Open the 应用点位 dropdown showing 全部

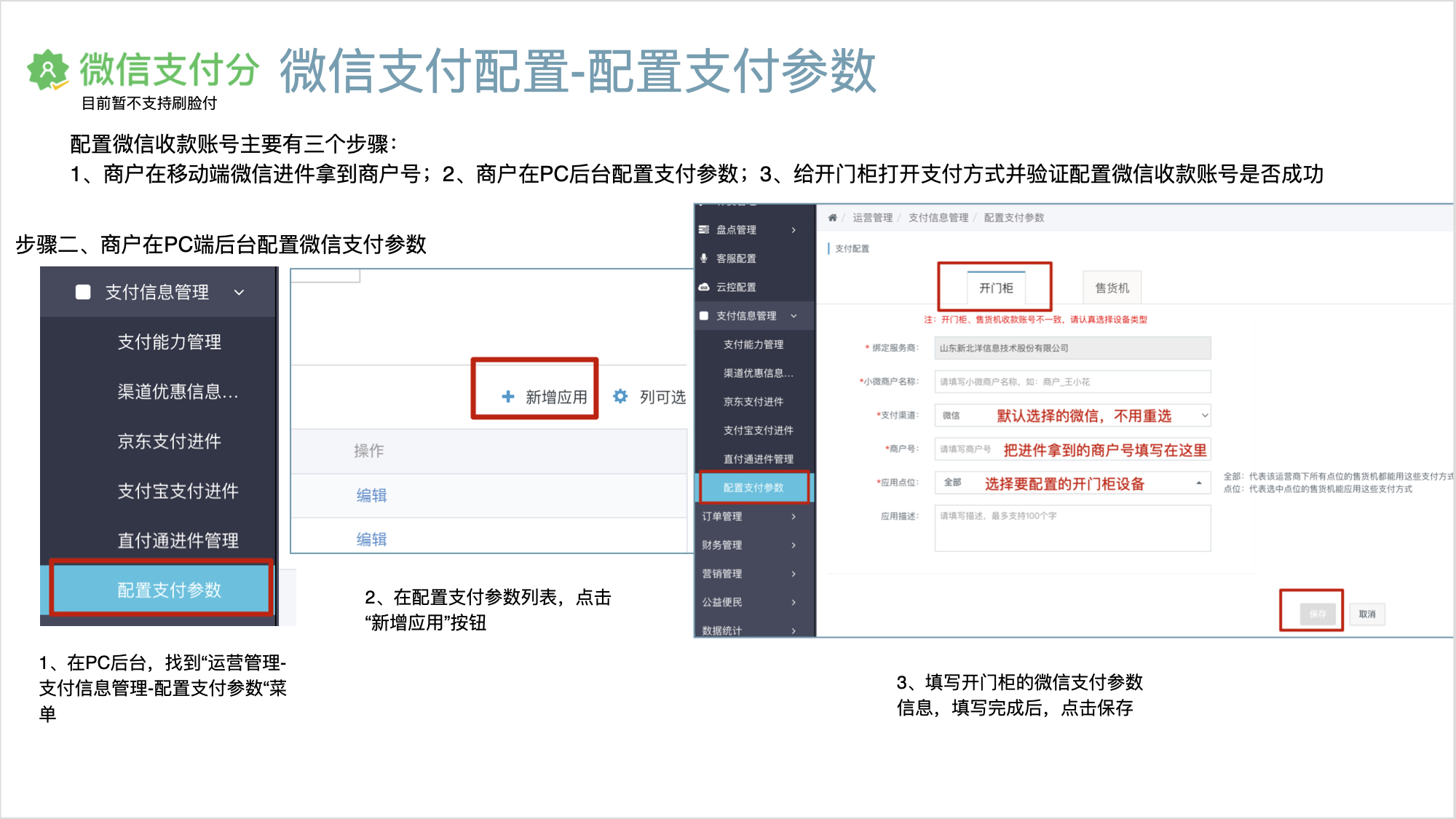click(x=1072, y=483)
